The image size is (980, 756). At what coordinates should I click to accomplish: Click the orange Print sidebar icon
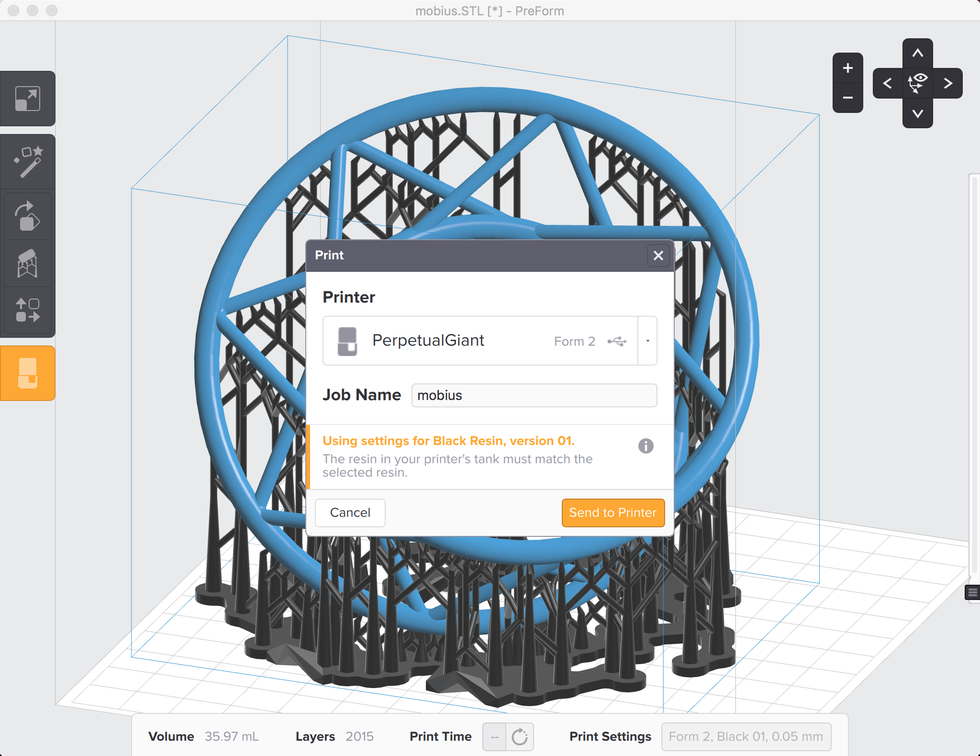tap(27, 372)
